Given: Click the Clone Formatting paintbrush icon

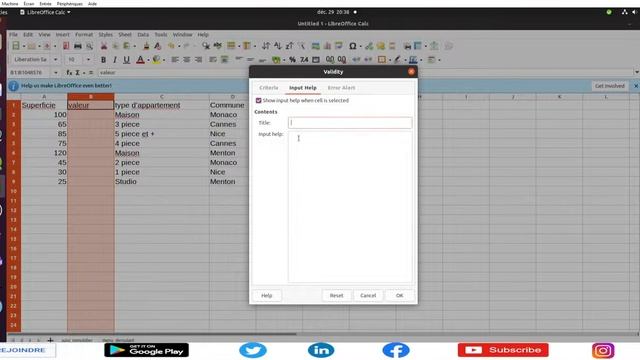Looking at the screenshot, I should click(146, 46).
